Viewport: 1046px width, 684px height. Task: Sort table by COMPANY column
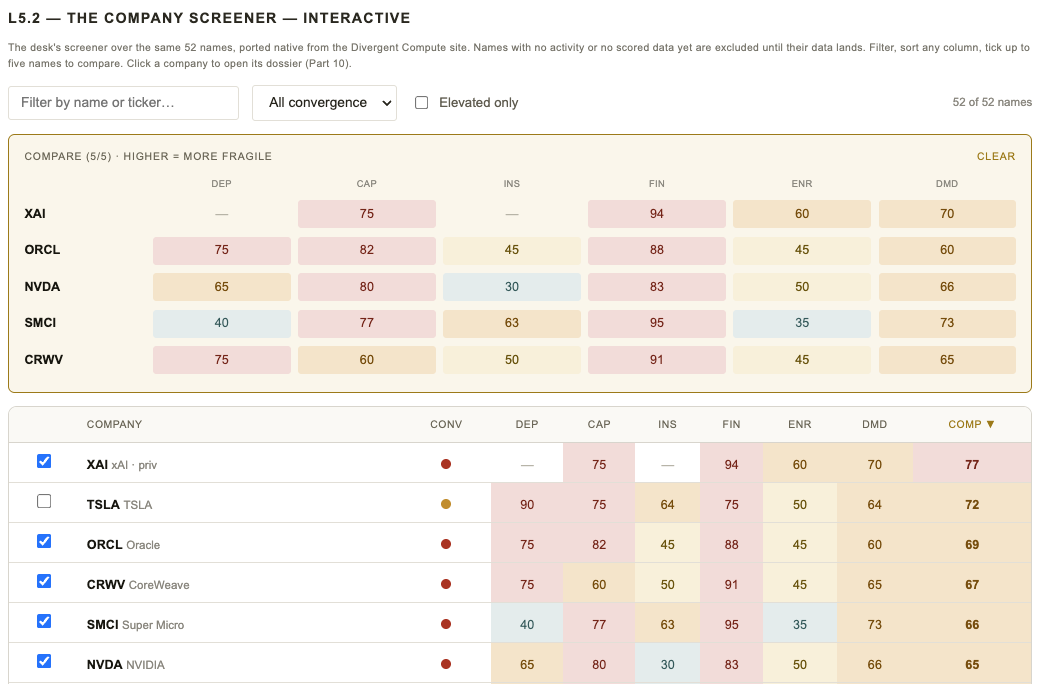pos(114,424)
